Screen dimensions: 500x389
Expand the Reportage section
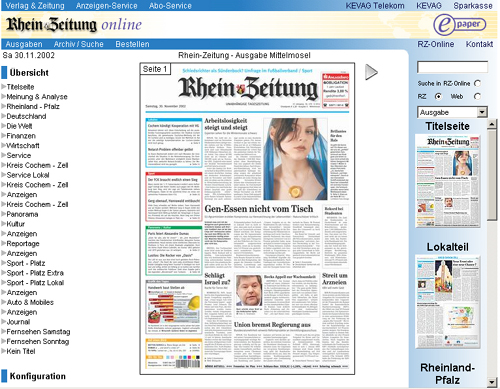tap(23, 244)
